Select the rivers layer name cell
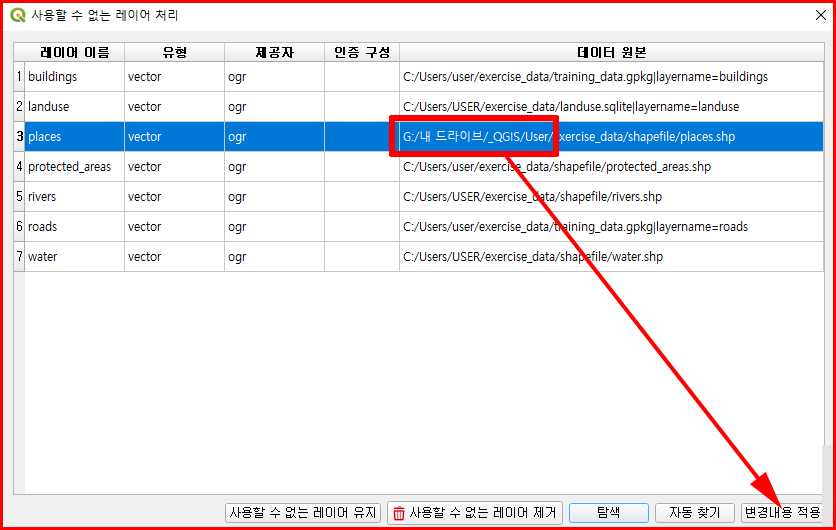Viewport: 836px width, 530px height. [x=74, y=196]
